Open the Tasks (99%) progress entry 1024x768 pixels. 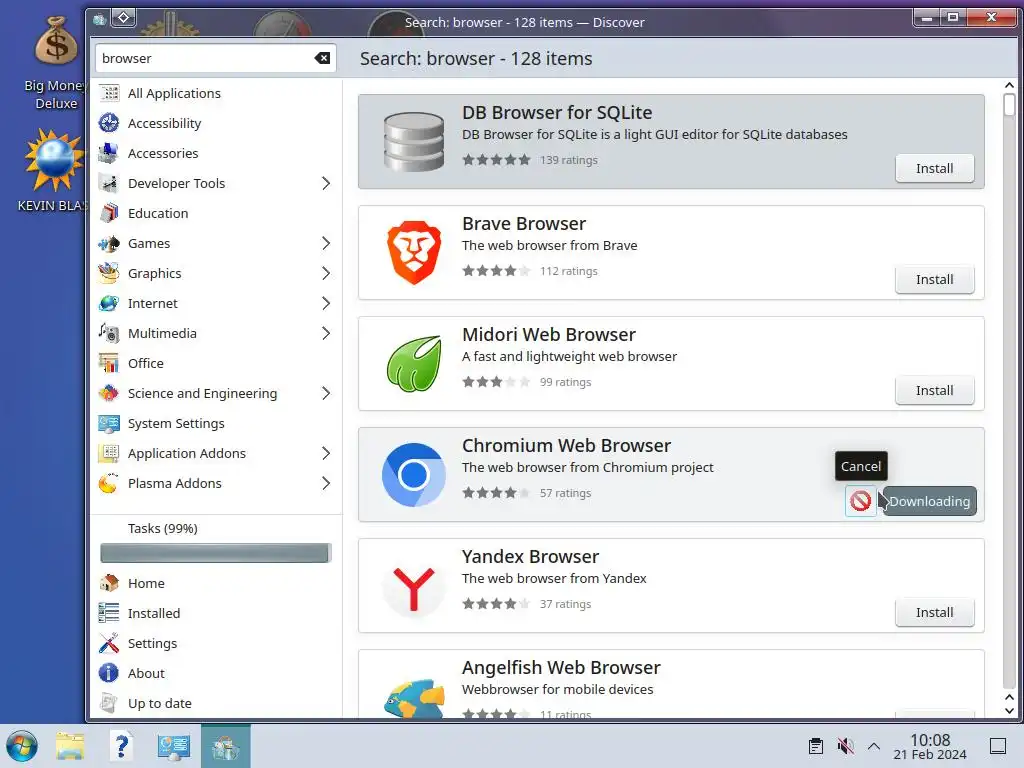163,528
